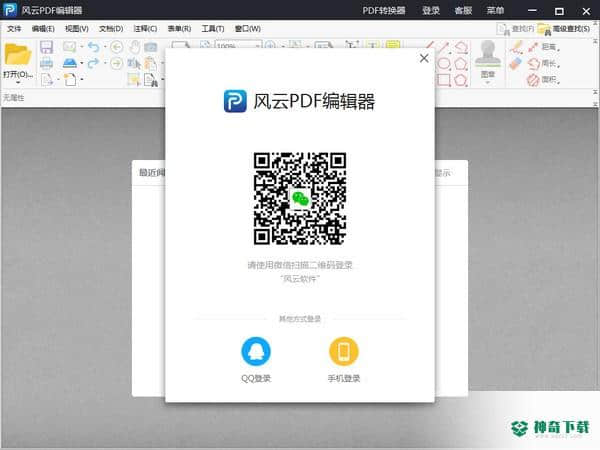Image resolution: width=600 pixels, height=450 pixels.
Task: Select the text selection cursor tool
Action: point(134,63)
